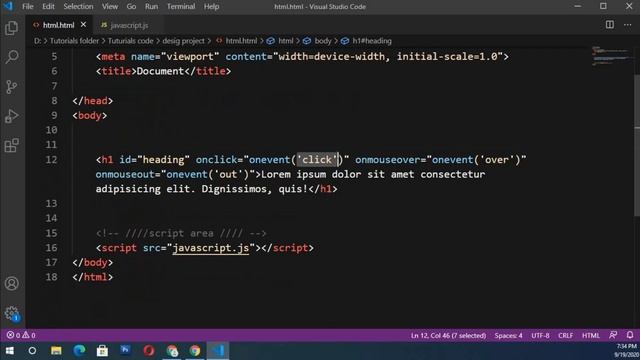
Task: Click the 'Document' title text
Action: 160,71
